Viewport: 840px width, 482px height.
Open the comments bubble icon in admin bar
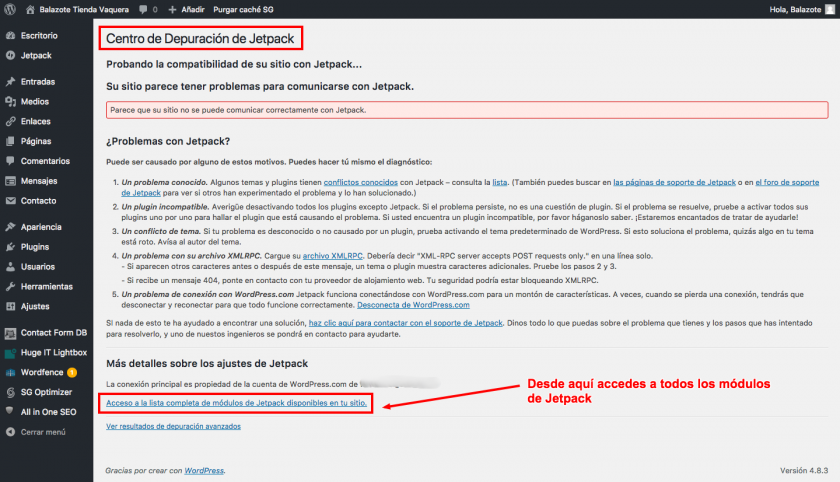pyautogui.click(x=143, y=9)
